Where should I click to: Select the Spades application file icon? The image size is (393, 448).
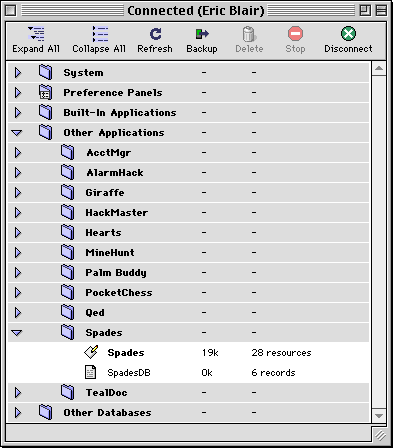[91, 352]
